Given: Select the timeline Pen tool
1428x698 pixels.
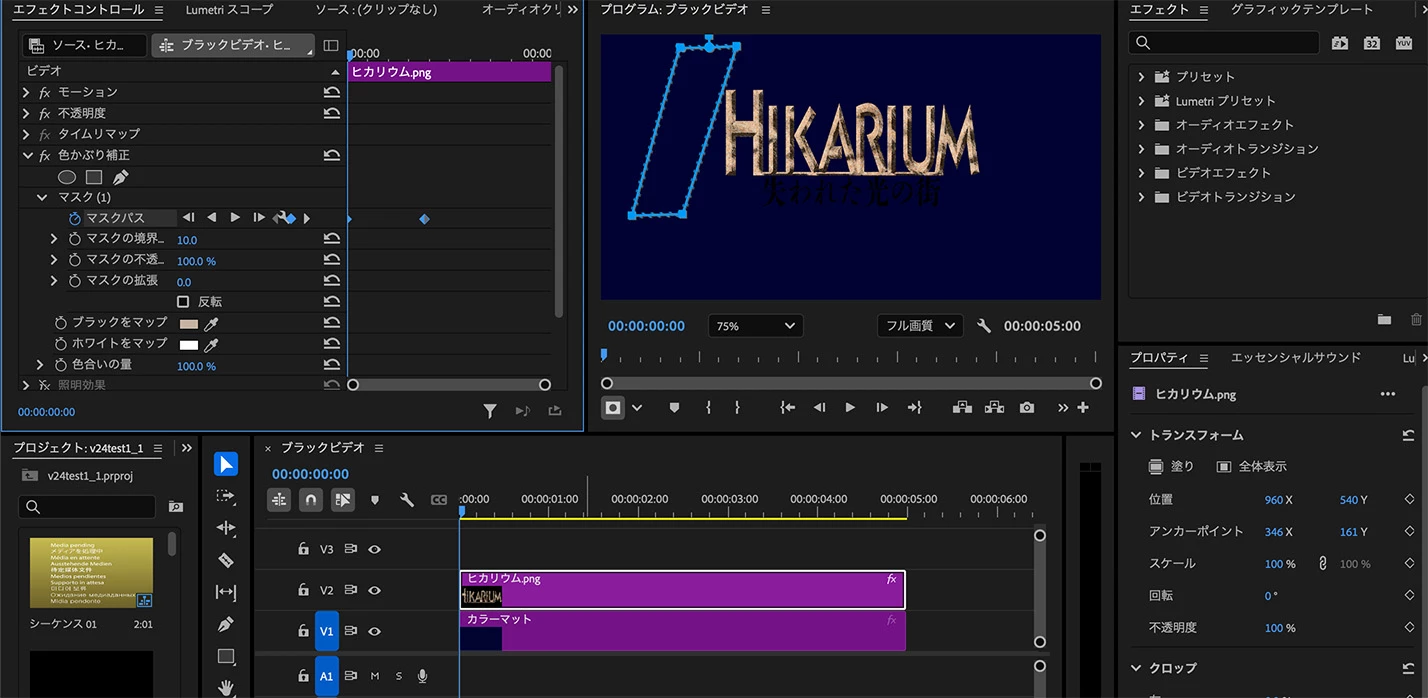Looking at the screenshot, I should point(226,624).
